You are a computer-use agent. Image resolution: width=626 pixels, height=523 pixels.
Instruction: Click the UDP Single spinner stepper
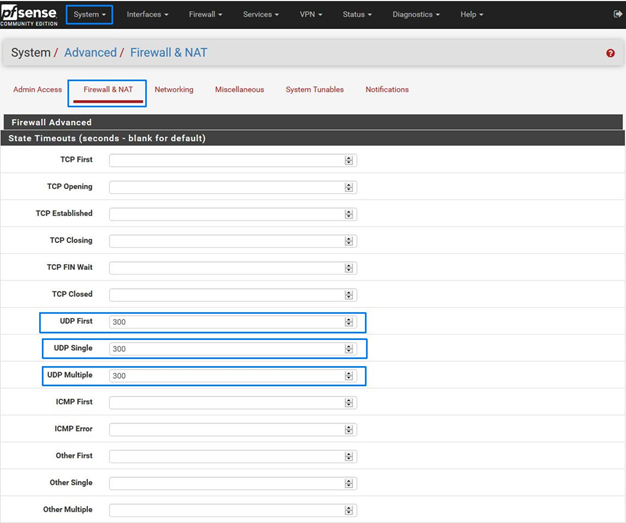349,349
